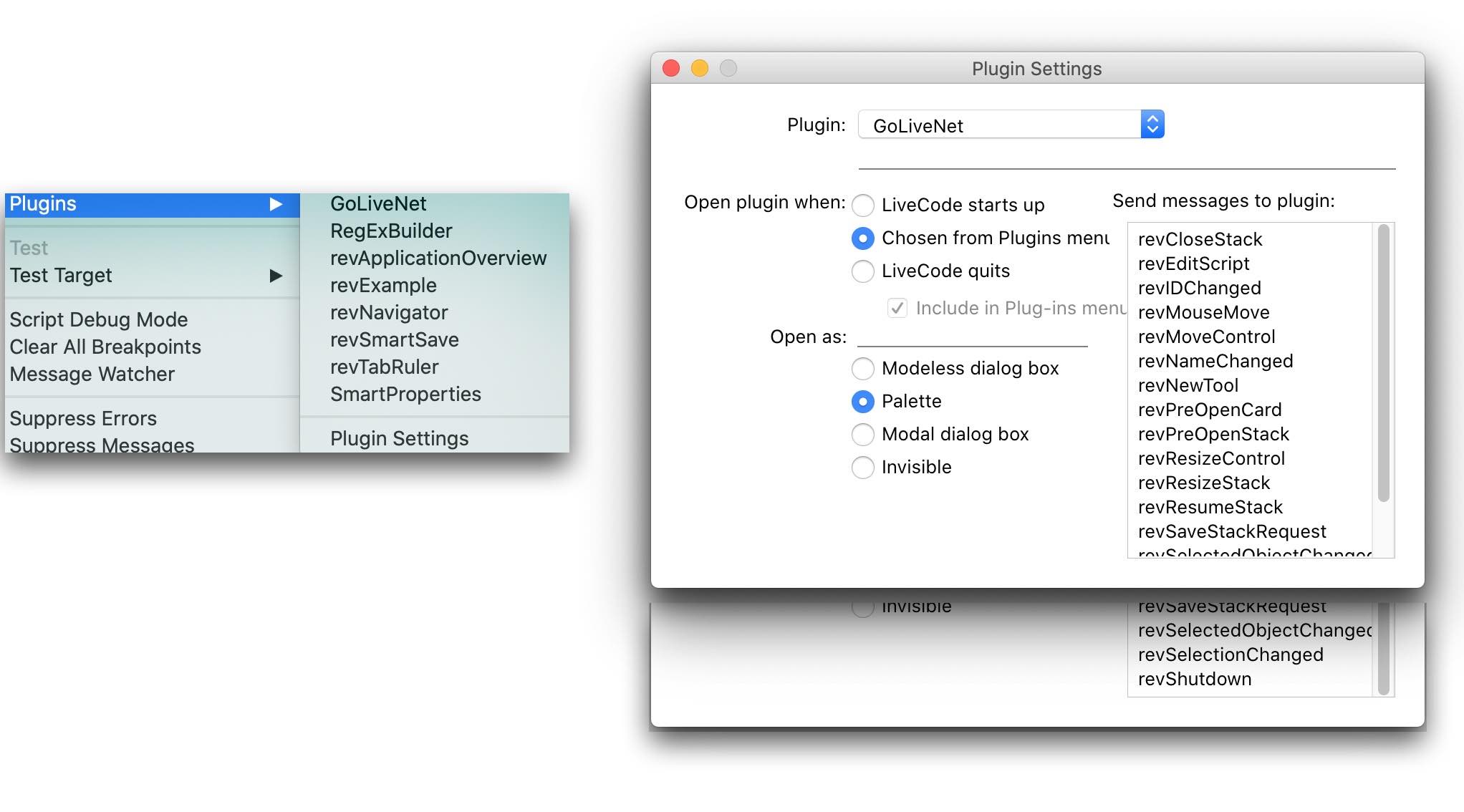
Task: Click revSaveStackRequest in message list
Action: [x=1232, y=531]
